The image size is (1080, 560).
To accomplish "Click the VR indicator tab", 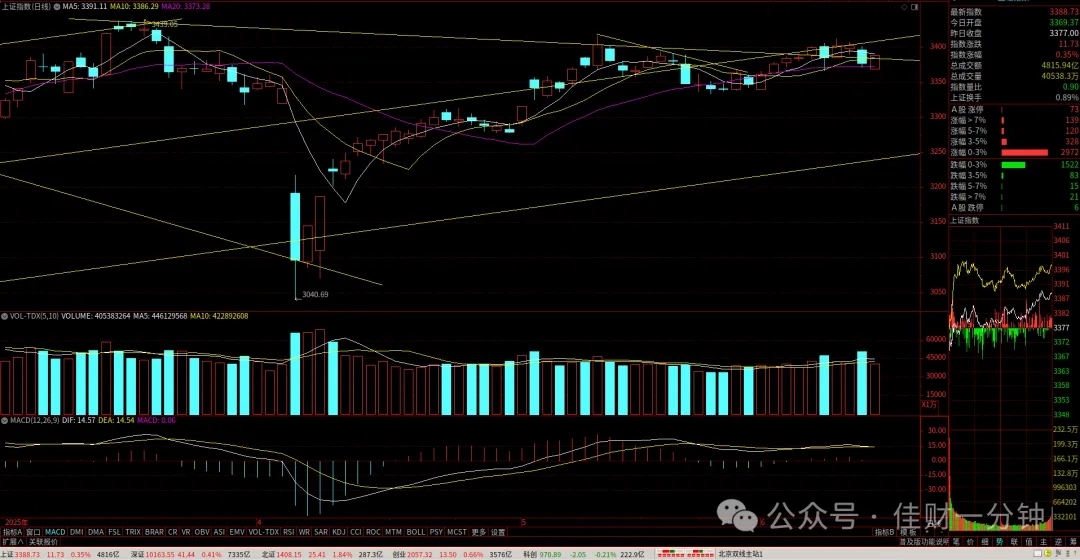I will coord(186,532).
